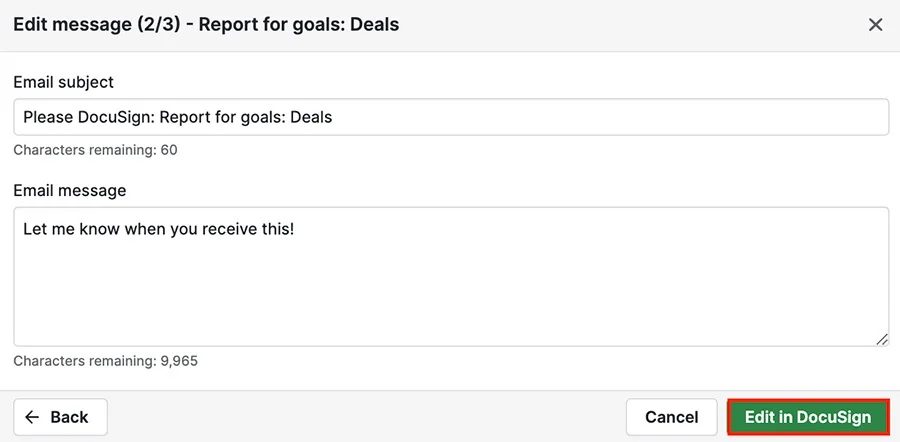Image resolution: width=900 pixels, height=442 pixels.
Task: Click the left arrow icon beside Back
Action: coord(32,417)
